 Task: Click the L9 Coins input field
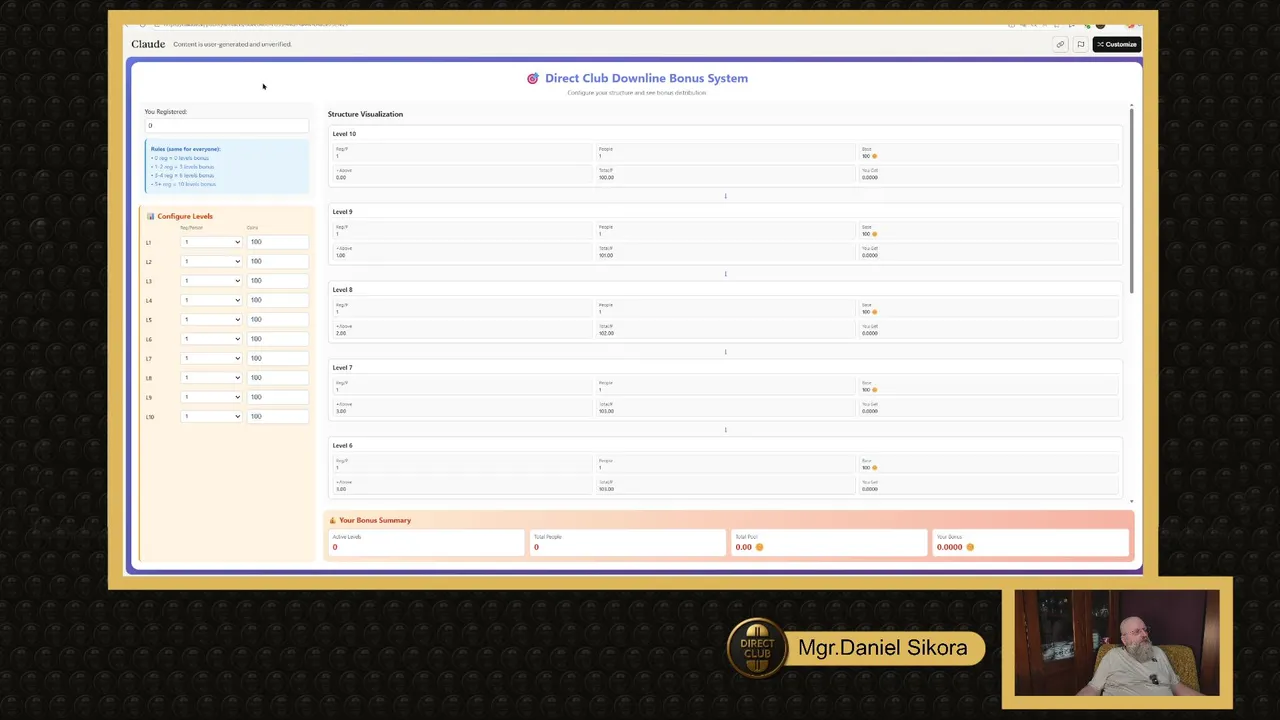pos(278,397)
